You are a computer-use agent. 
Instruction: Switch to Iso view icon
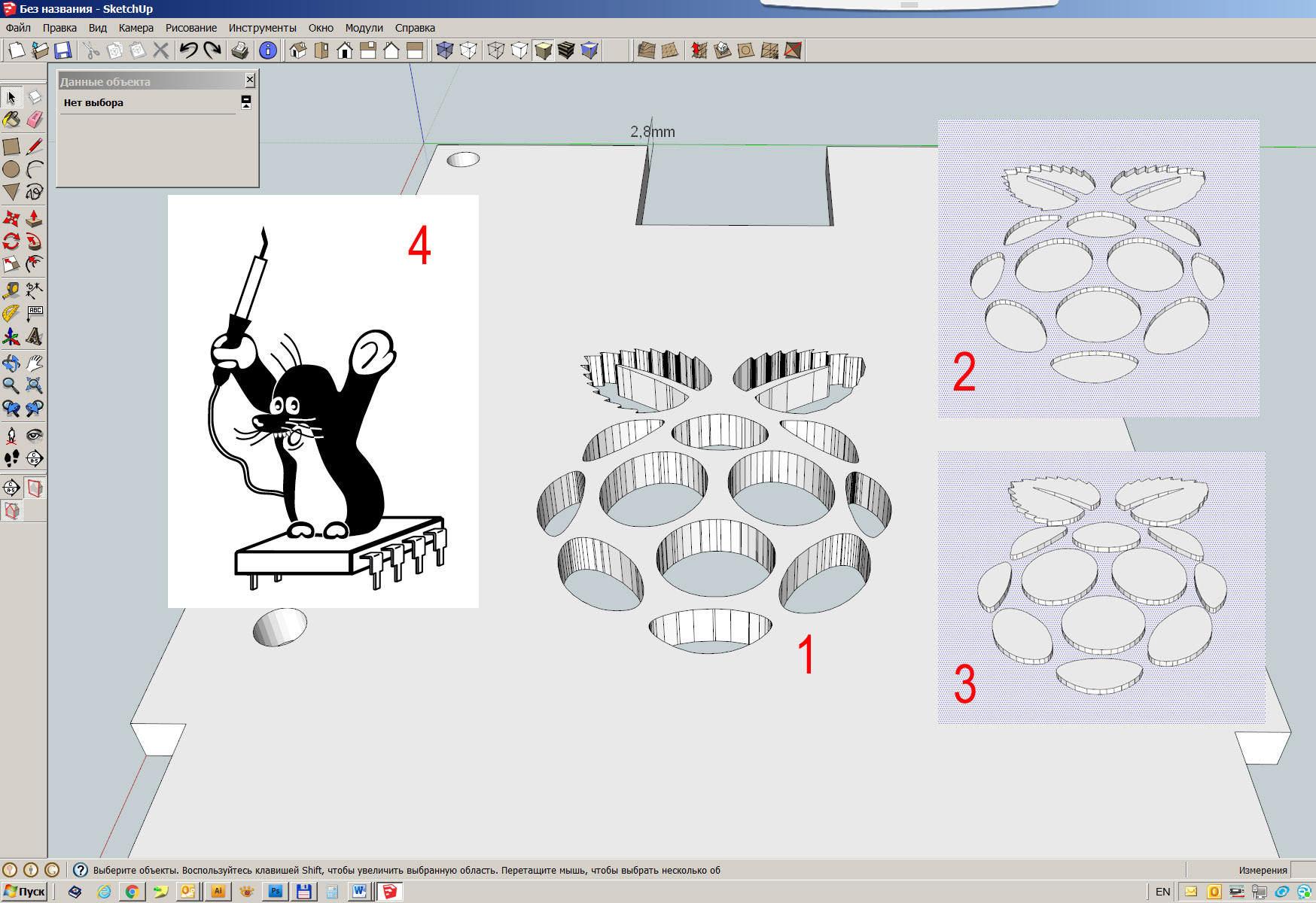pyautogui.click(x=298, y=50)
